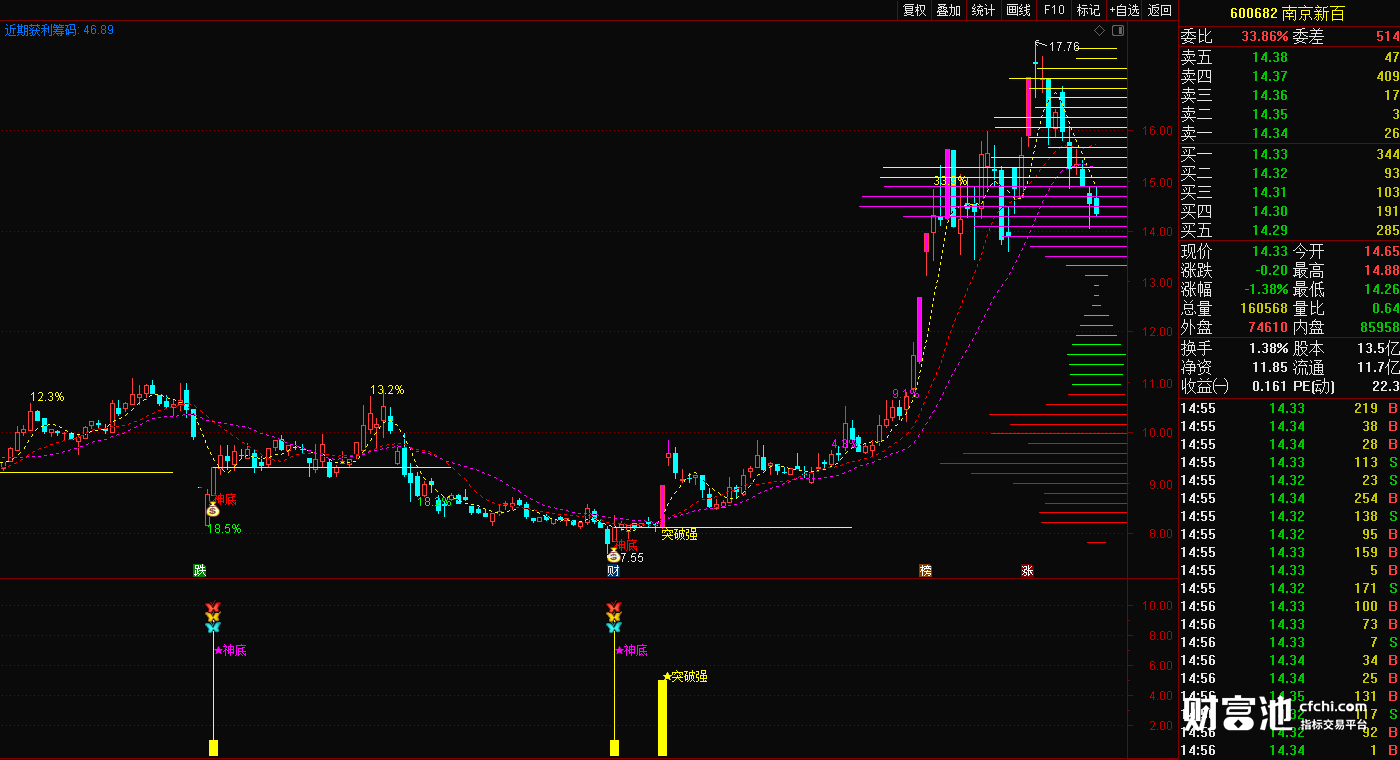Click the diamond icon above the chart
Viewport: 1400px width, 760px height.
pyautogui.click(x=1100, y=31)
